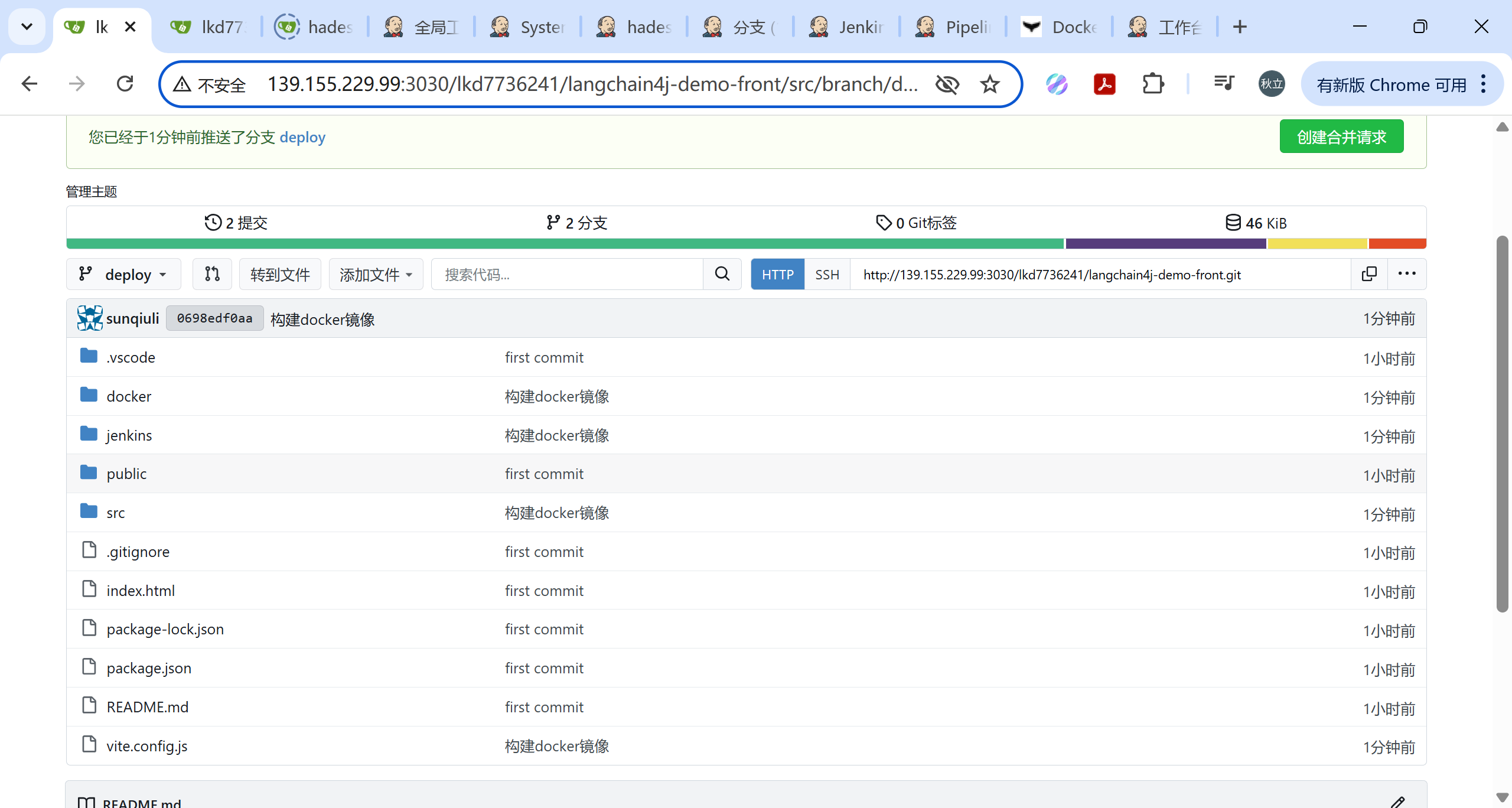Screen dimensions: 1512x808
Task: Switch the clone URL to SSH
Action: [x=827, y=275]
